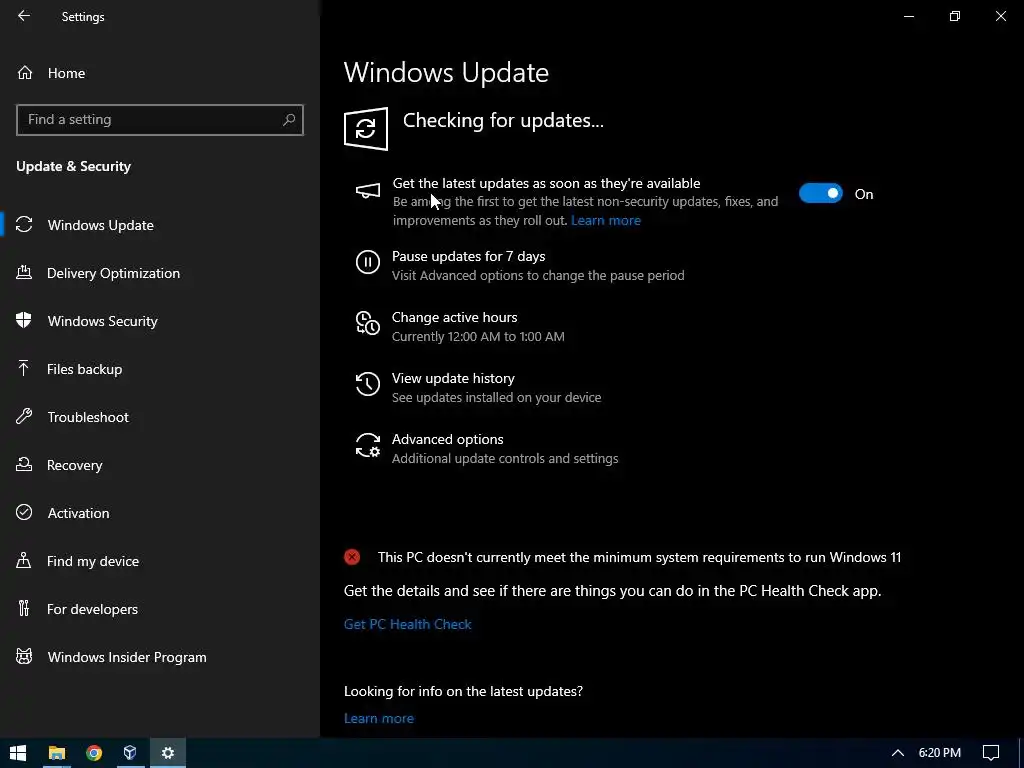Viewport: 1024px width, 768px height.
Task: Click the search magnifier icon
Action: tap(289, 120)
